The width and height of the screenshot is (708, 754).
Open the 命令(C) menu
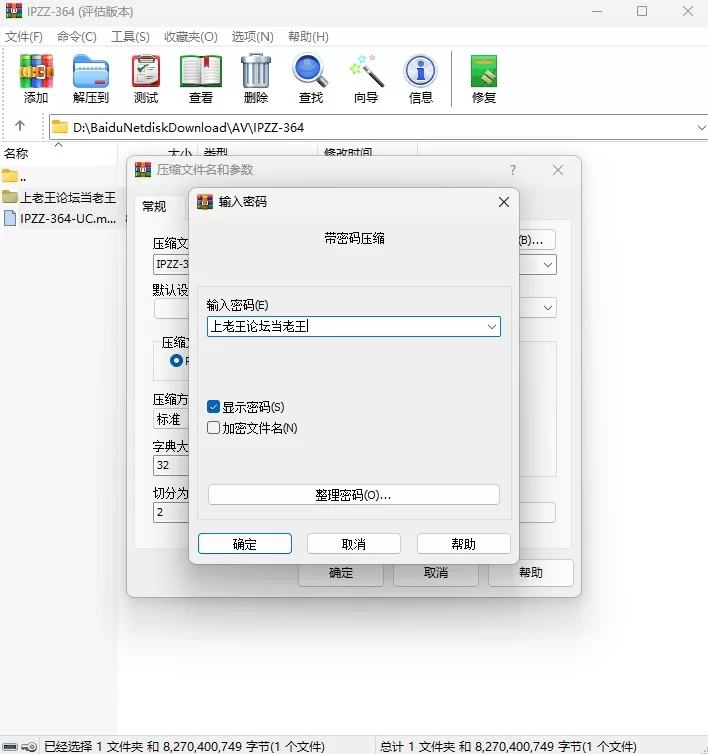click(76, 37)
